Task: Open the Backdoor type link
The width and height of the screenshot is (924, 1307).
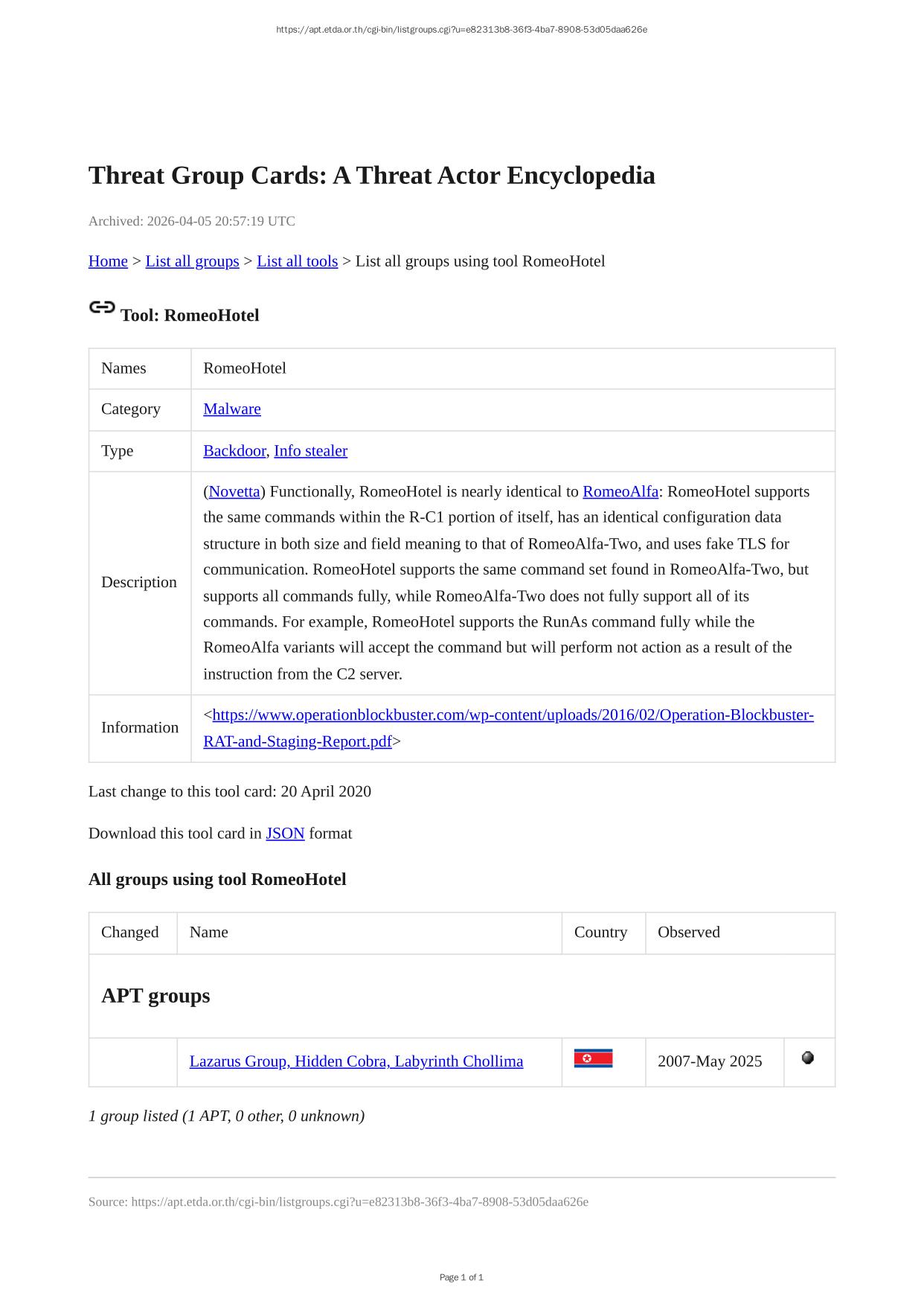Action: pos(234,450)
